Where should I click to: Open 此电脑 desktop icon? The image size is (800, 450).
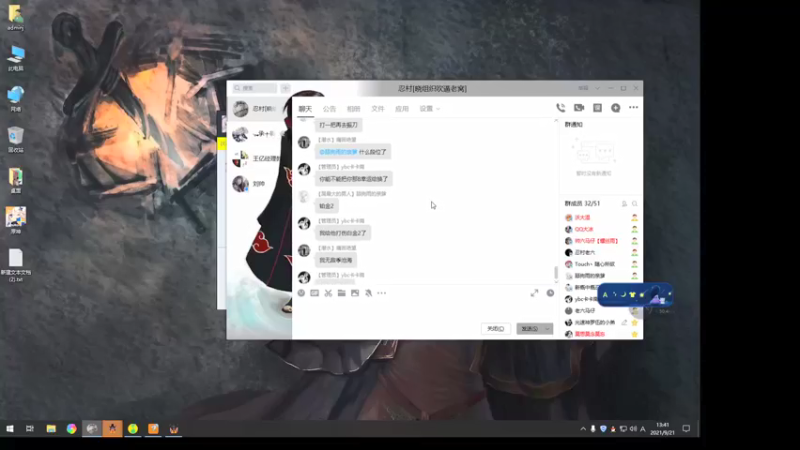16,58
